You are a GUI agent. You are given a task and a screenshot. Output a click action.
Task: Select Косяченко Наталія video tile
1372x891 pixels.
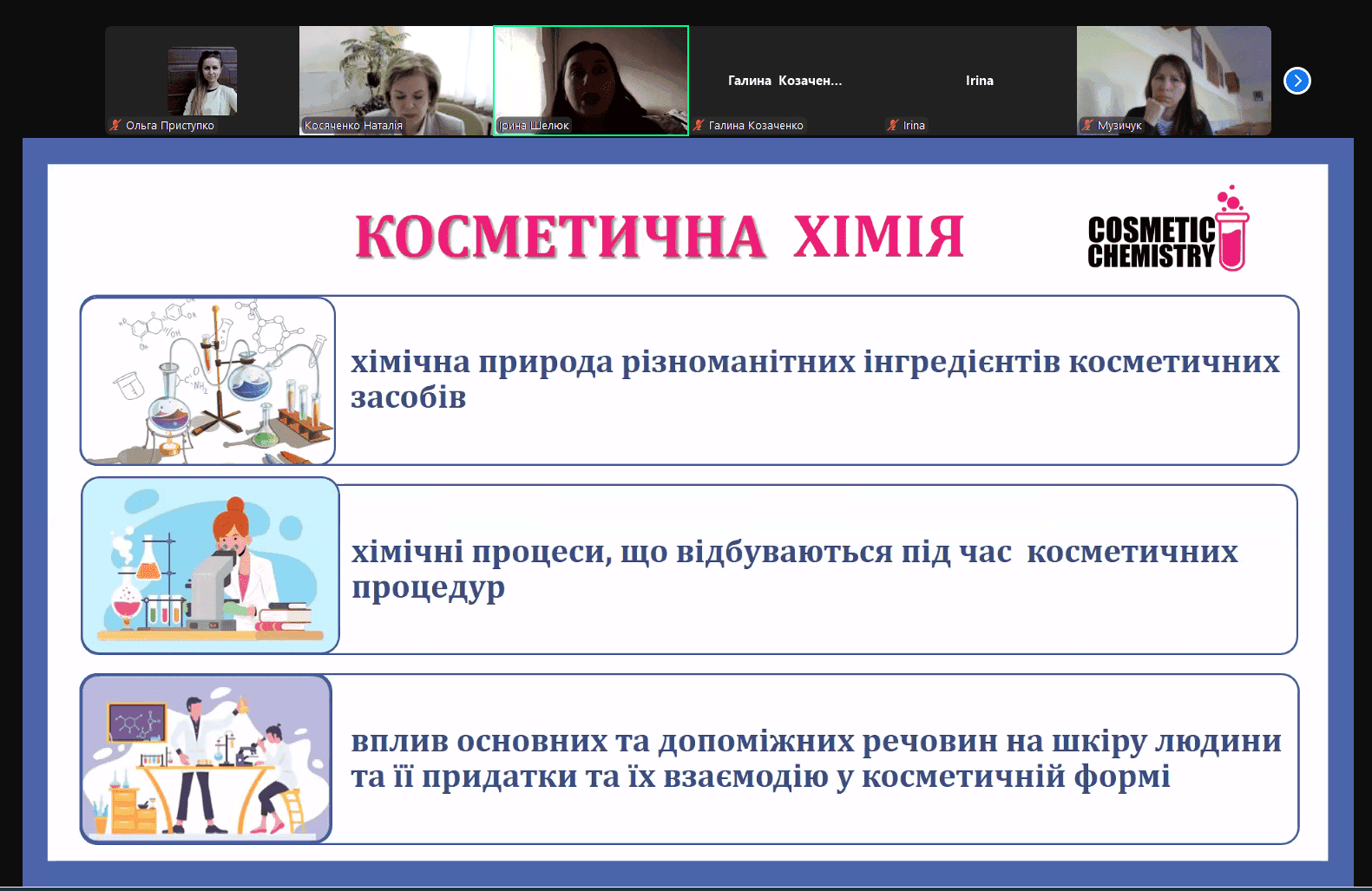pos(396,81)
